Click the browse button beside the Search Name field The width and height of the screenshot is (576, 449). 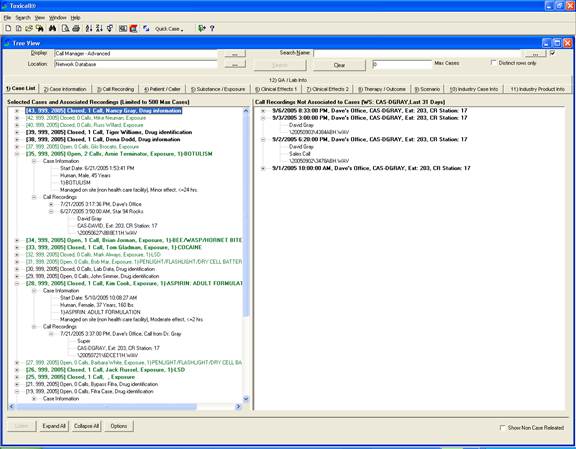click(535, 54)
